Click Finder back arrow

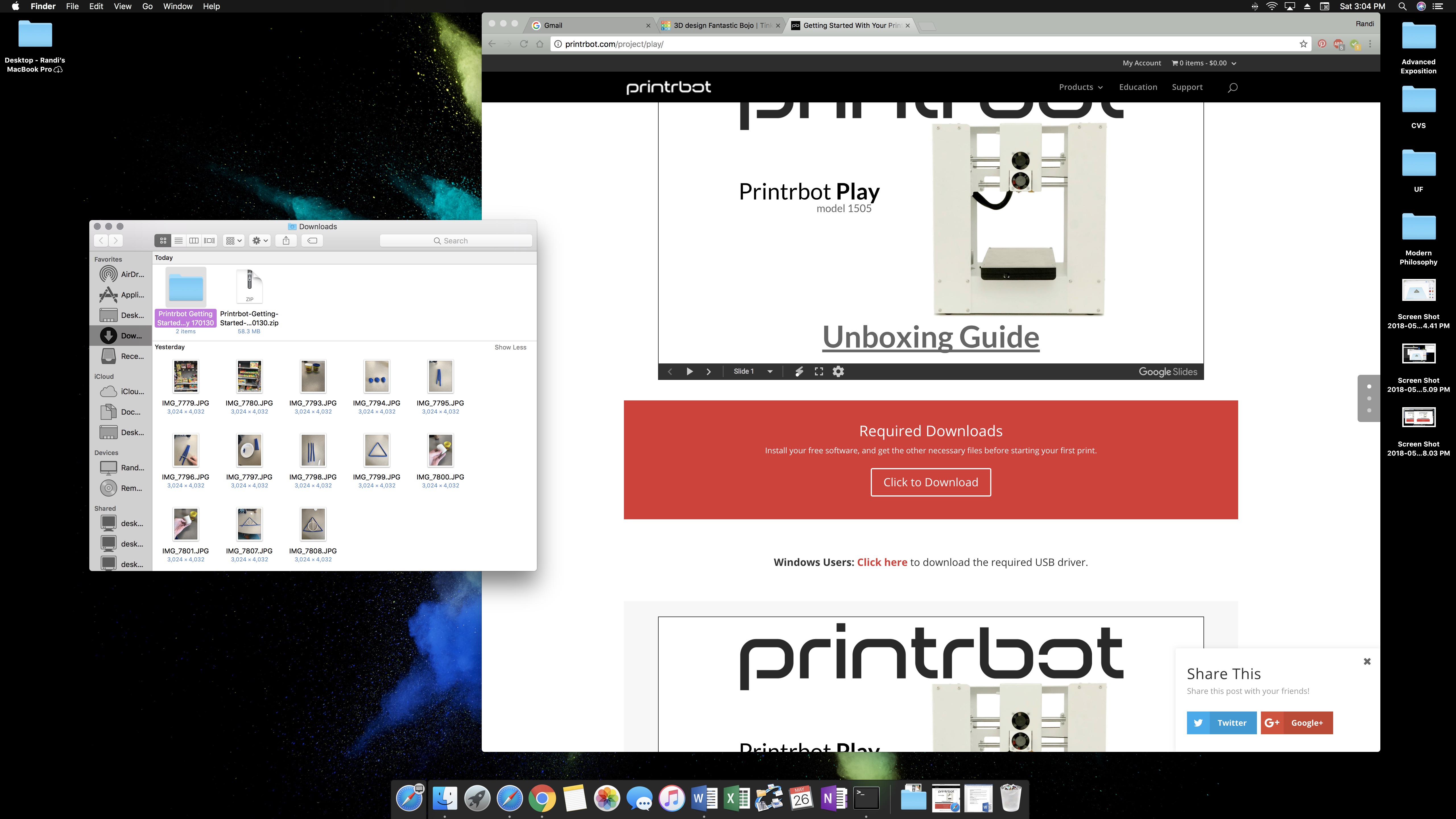click(101, 241)
